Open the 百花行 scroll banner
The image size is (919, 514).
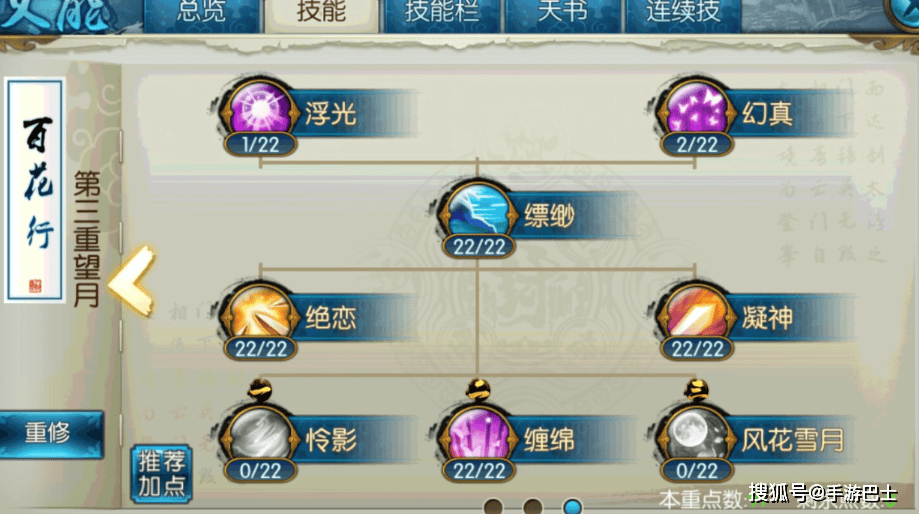click(x=35, y=190)
